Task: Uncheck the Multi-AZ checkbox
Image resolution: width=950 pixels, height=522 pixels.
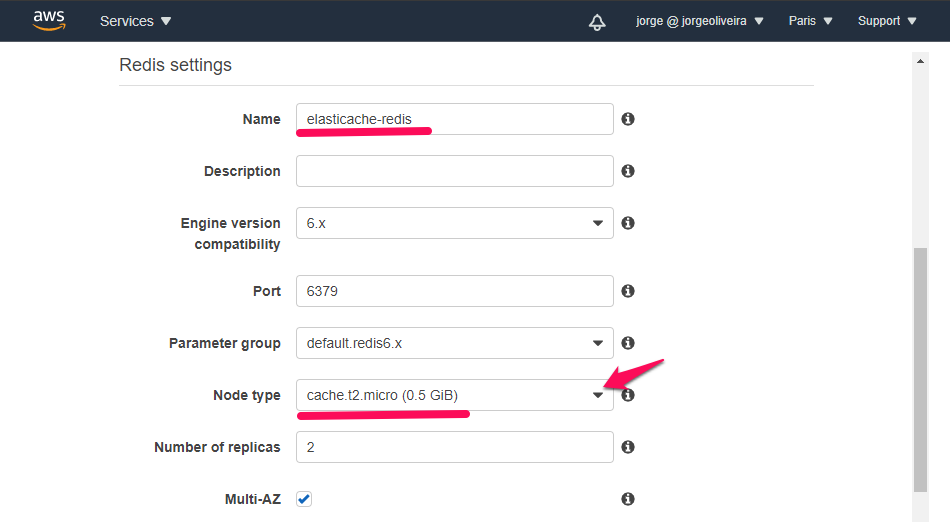Action: pos(304,499)
